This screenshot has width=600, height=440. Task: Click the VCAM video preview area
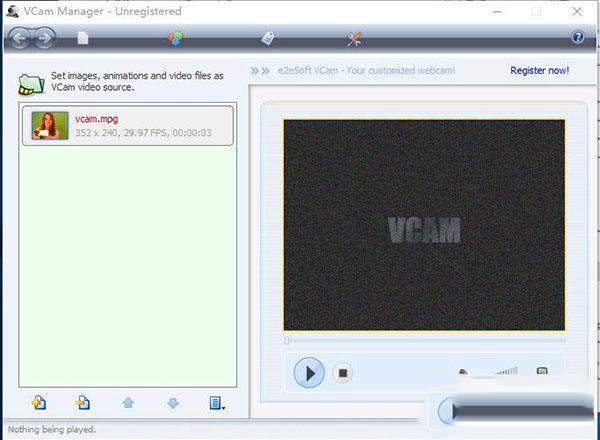click(x=424, y=225)
